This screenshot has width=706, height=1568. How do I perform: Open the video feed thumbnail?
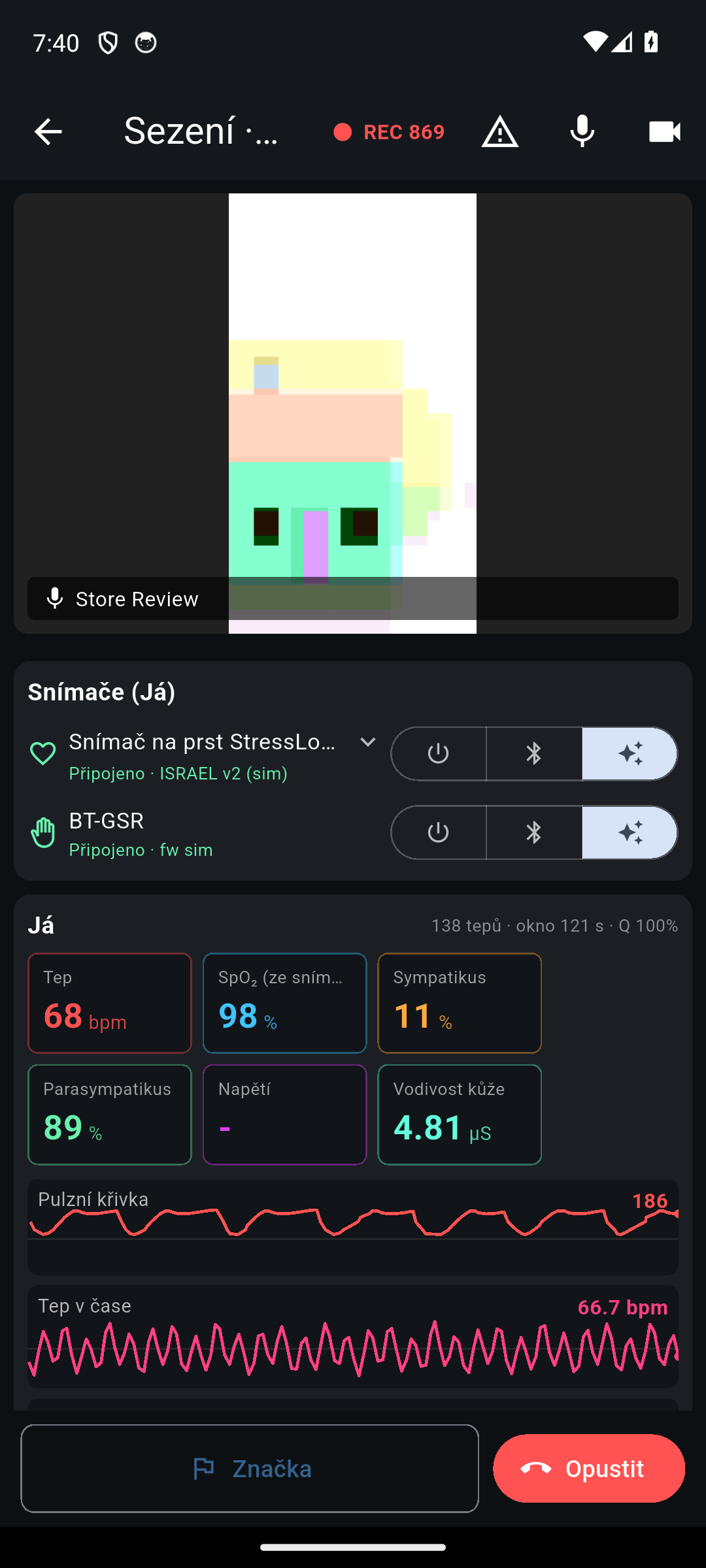[352, 413]
